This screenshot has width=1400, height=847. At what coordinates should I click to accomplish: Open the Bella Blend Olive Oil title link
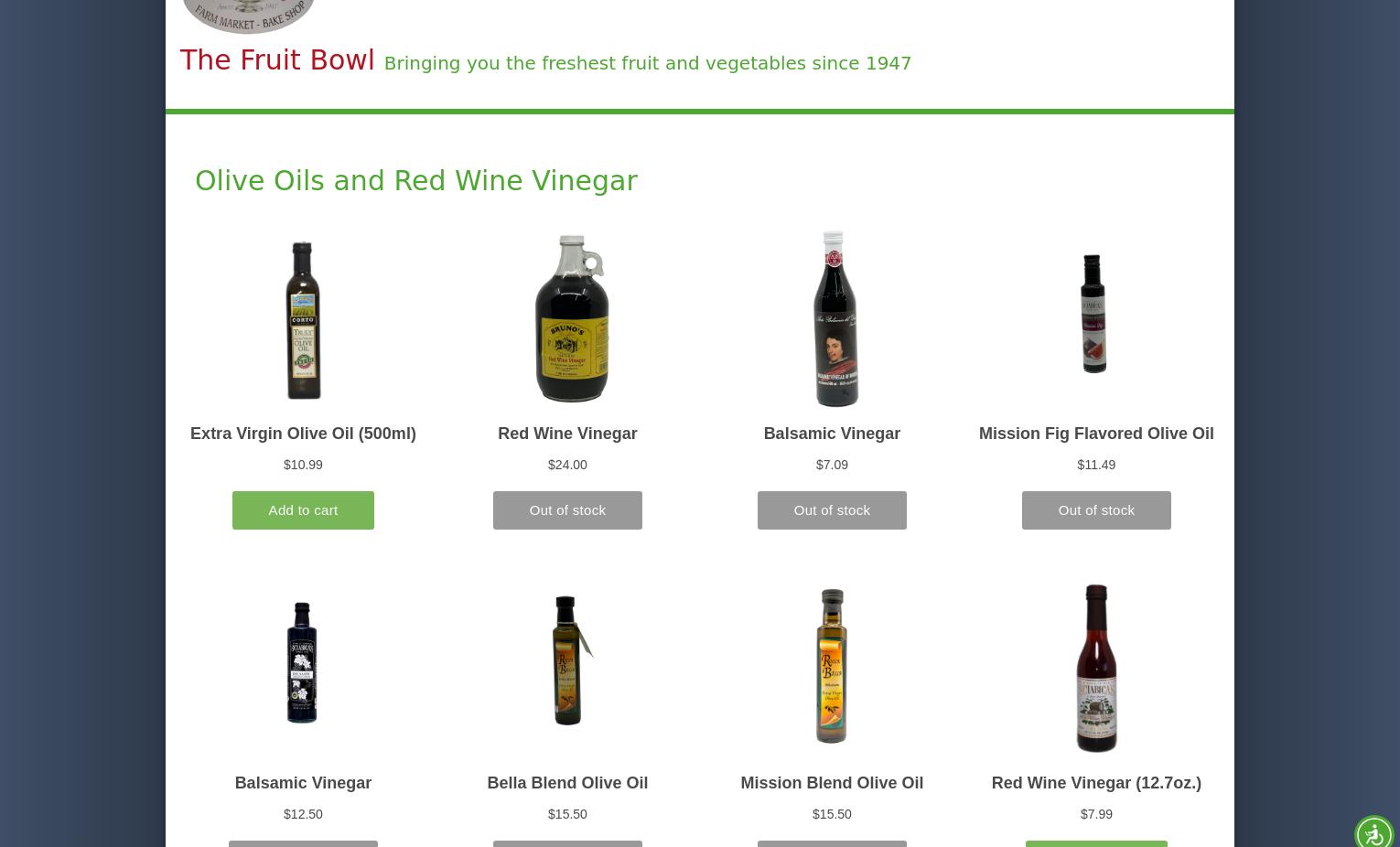(567, 783)
